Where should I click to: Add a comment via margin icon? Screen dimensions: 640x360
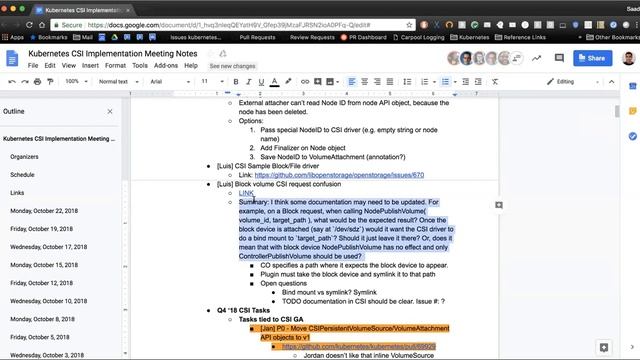[x=499, y=205]
